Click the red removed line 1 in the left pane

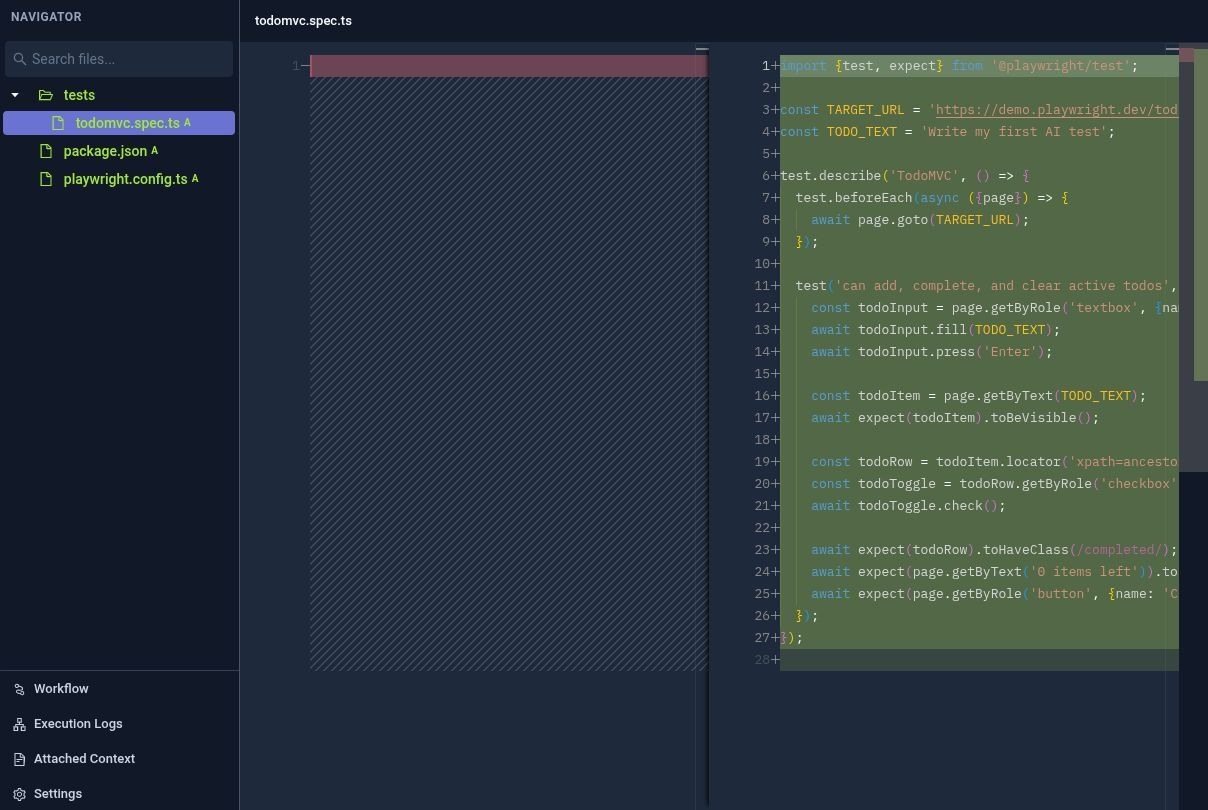pos(509,66)
